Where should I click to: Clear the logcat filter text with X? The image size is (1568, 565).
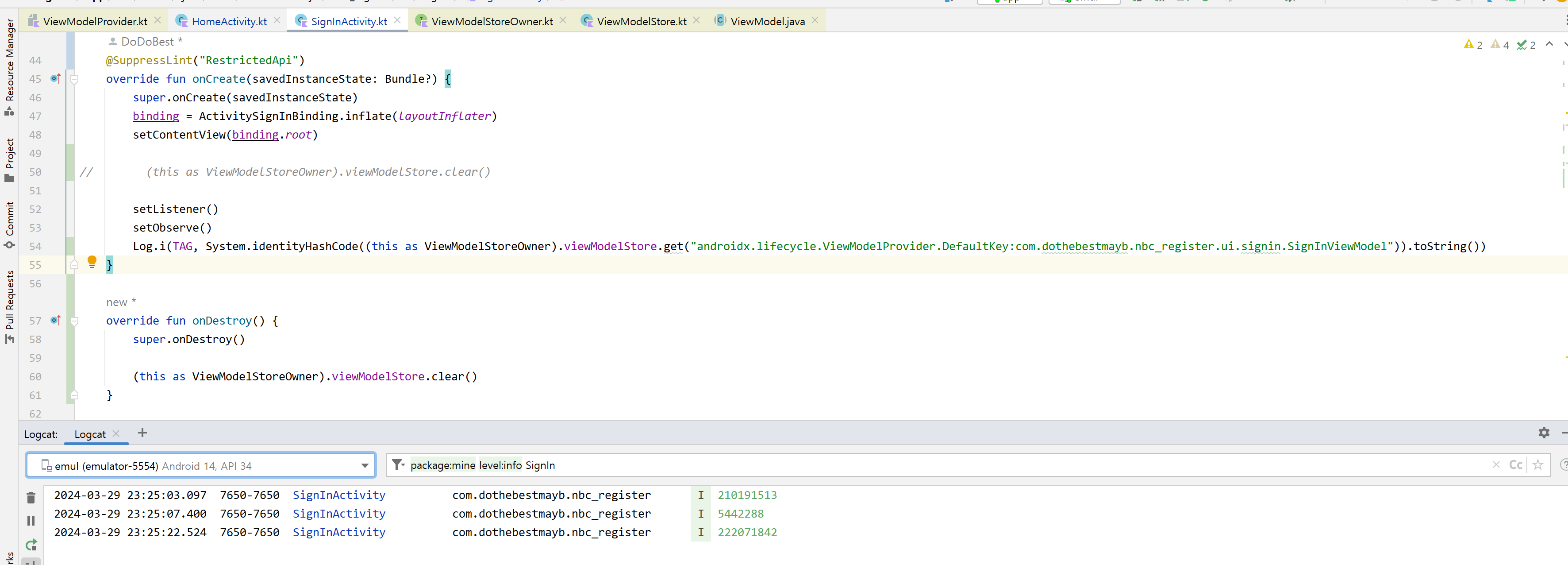point(1496,465)
